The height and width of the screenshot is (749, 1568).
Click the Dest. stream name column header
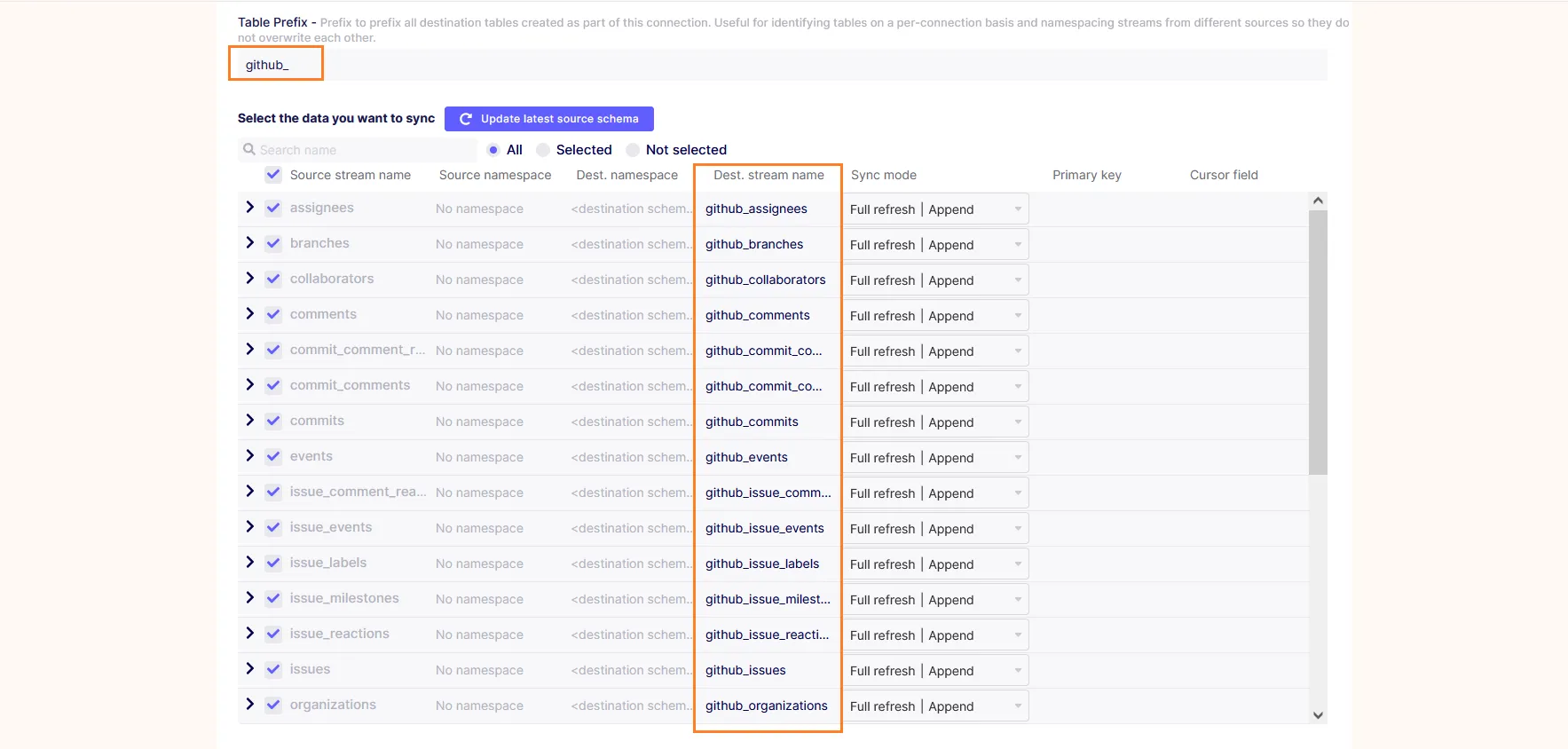click(768, 175)
